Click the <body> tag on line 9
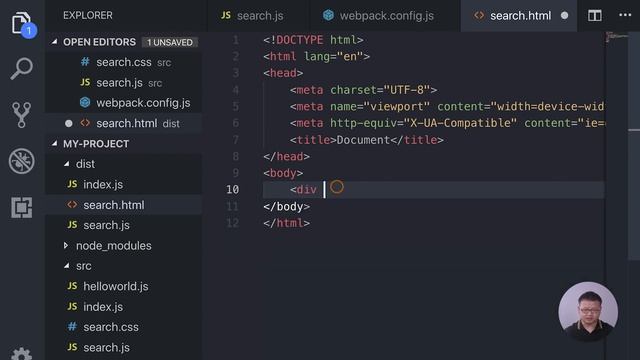This screenshot has height=360, width=640. (x=283, y=173)
